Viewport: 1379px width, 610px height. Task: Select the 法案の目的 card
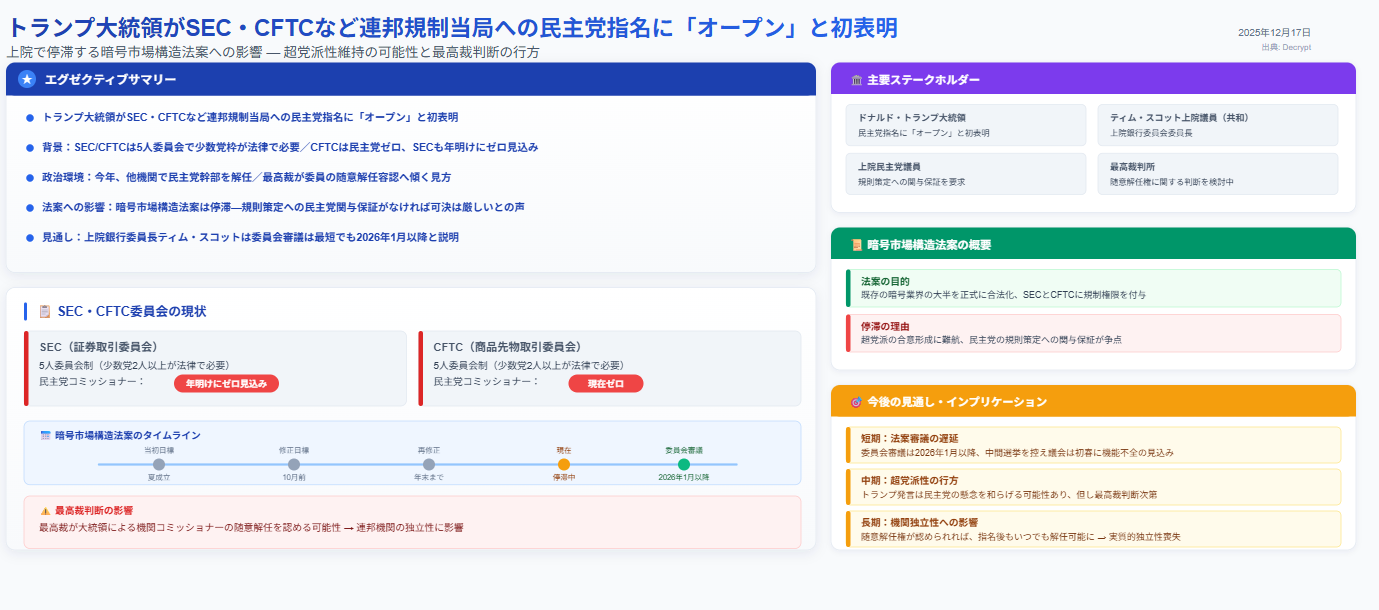click(1088, 287)
